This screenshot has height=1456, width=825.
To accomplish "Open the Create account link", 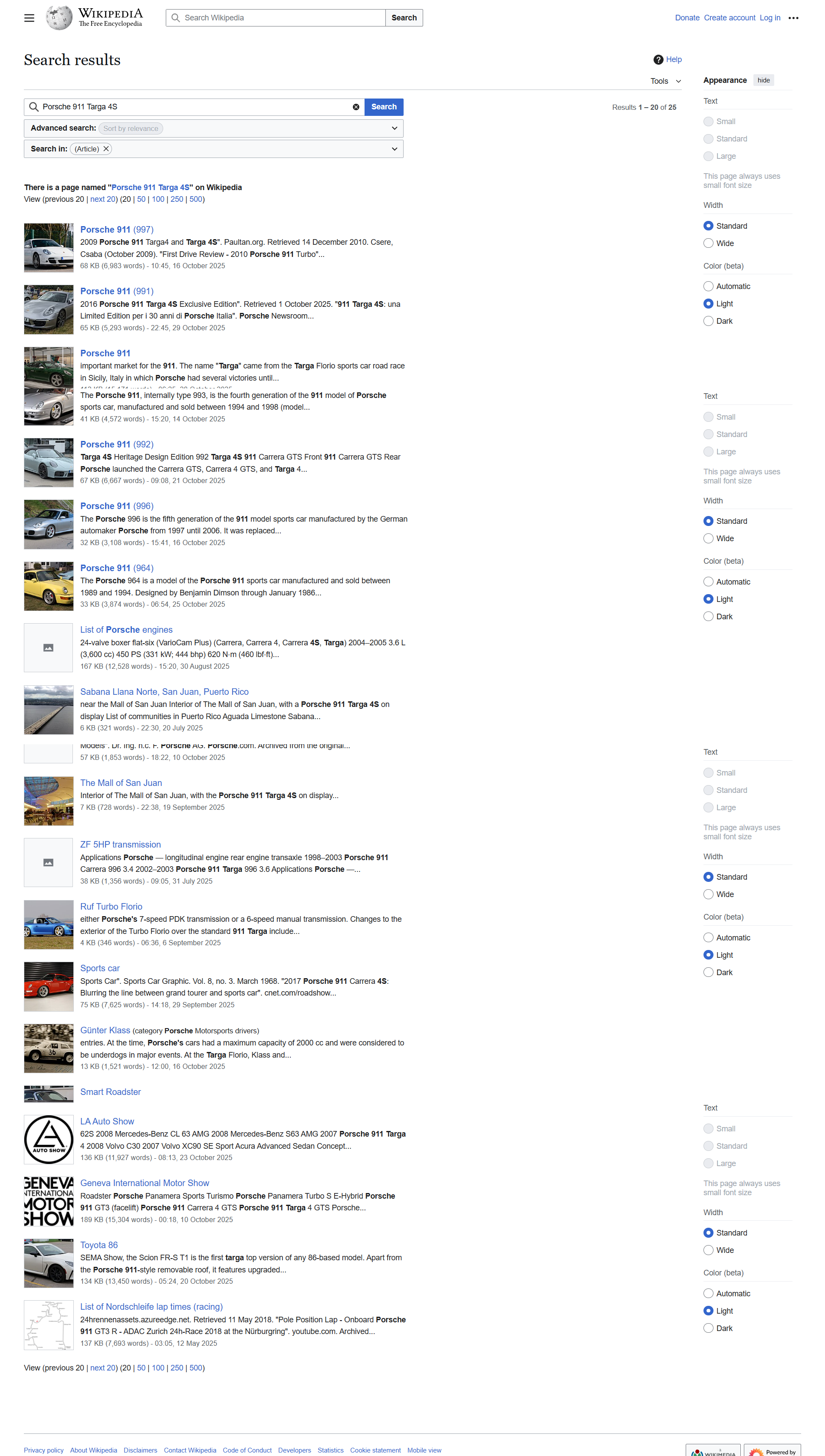I will (729, 18).
